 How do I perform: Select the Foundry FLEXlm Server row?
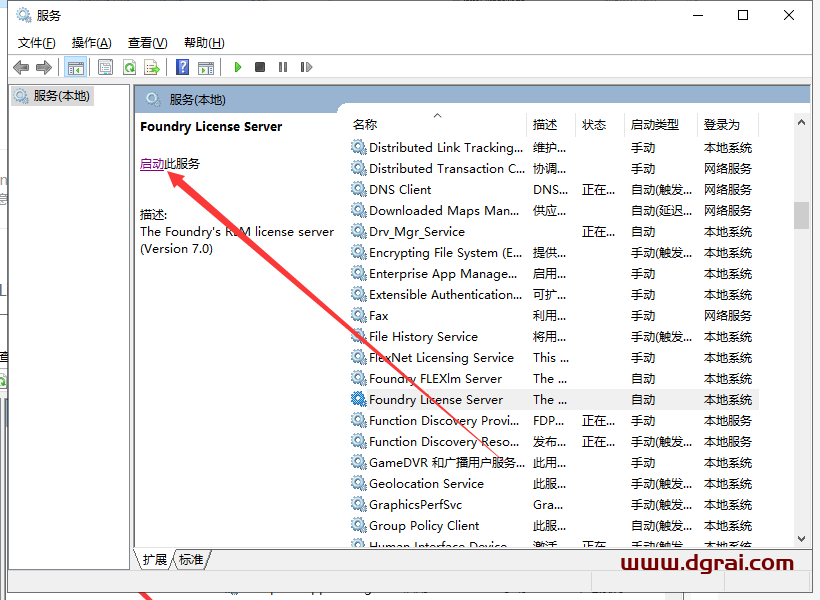pyautogui.click(x=553, y=378)
